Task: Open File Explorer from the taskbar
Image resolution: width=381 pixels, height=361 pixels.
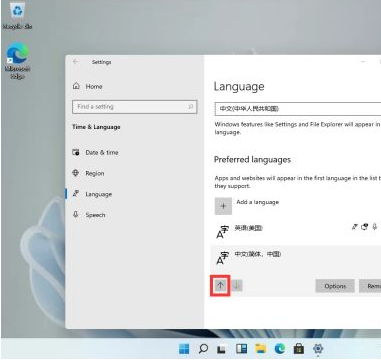Action: tap(260, 349)
